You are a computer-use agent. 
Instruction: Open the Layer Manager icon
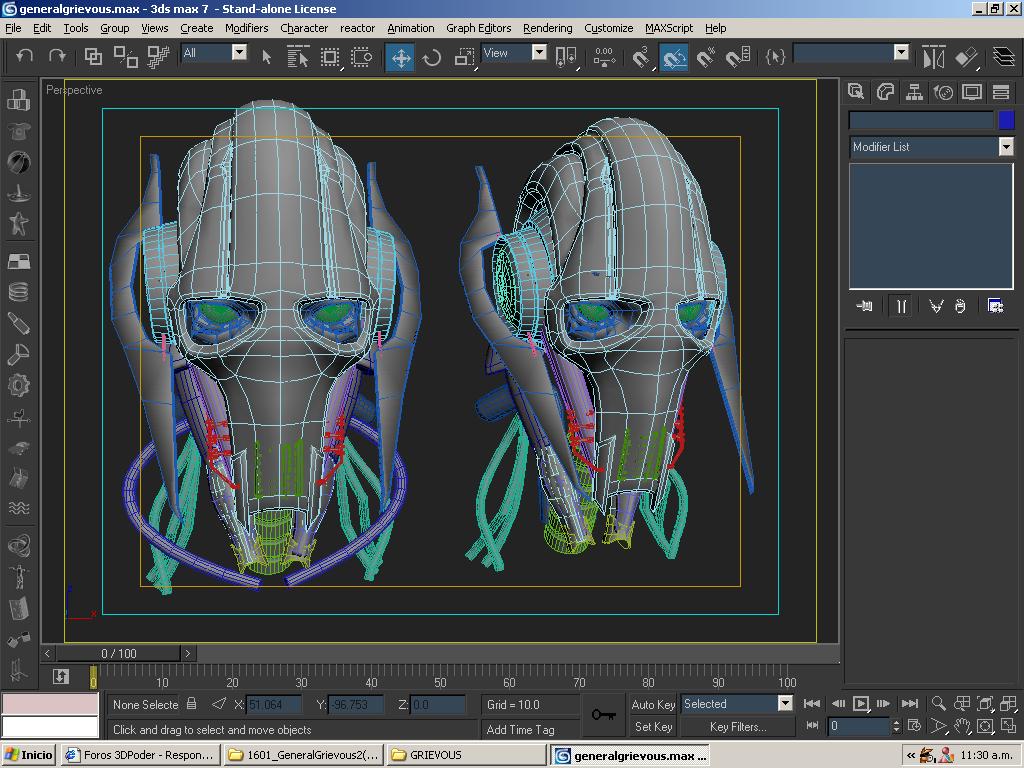tap(1003, 57)
